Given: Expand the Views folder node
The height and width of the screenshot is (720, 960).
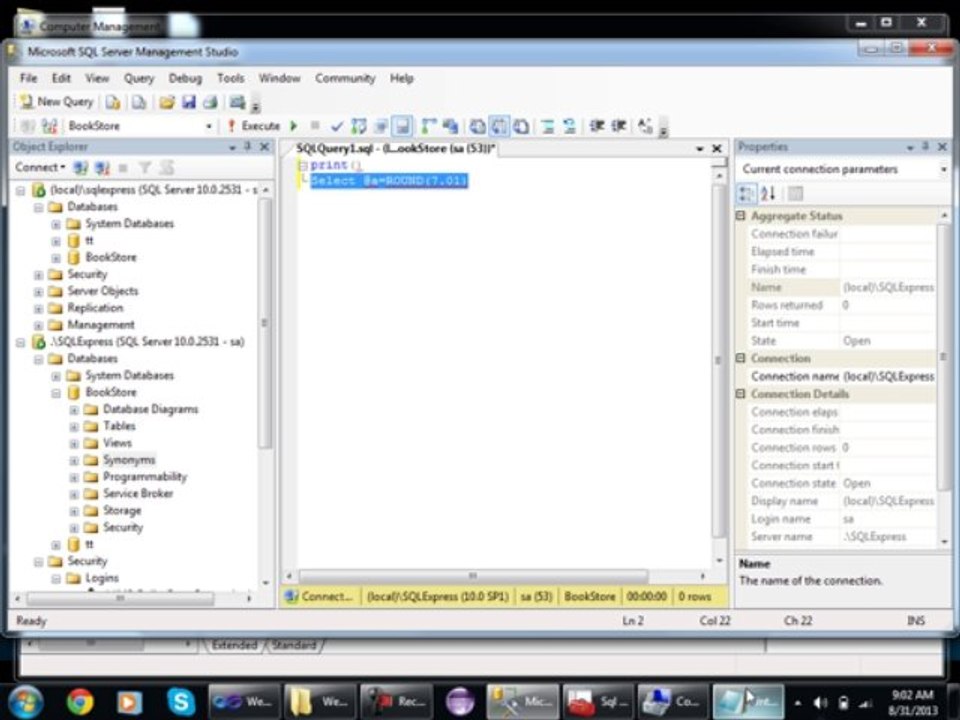Looking at the screenshot, I should (x=74, y=443).
